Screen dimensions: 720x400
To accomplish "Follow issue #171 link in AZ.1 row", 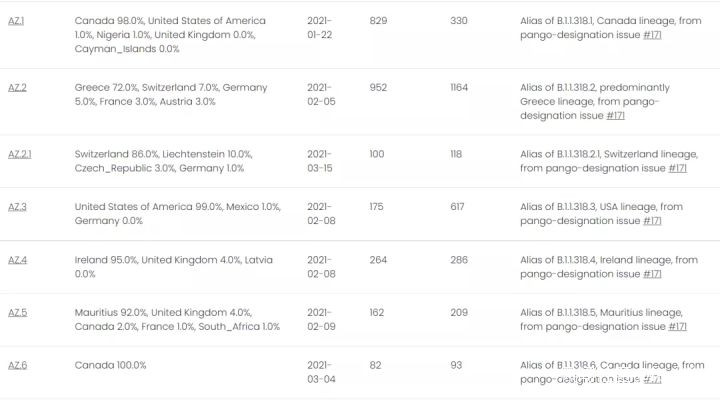I will coord(652,34).
